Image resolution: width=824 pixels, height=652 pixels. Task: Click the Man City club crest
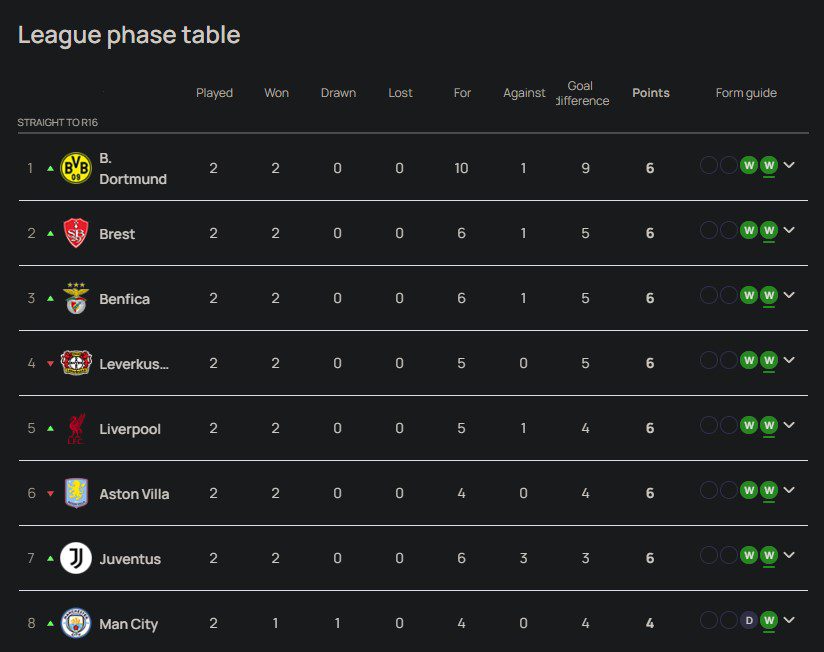[76, 623]
